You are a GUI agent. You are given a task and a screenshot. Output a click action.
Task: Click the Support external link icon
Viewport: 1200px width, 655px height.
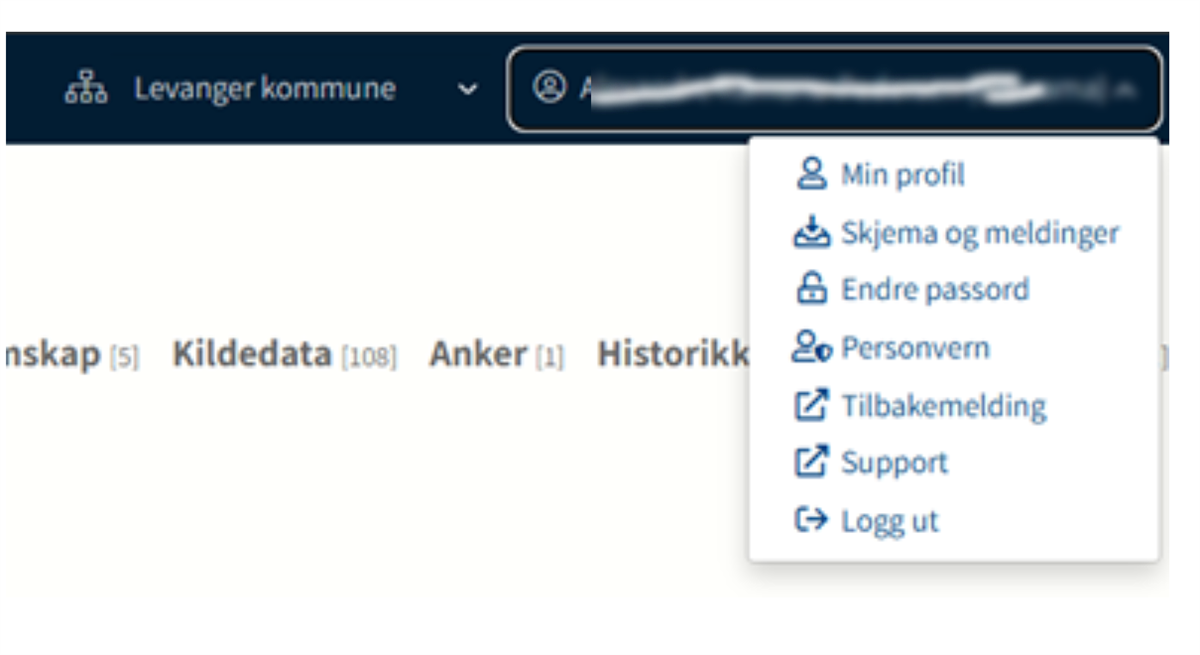tap(811, 463)
